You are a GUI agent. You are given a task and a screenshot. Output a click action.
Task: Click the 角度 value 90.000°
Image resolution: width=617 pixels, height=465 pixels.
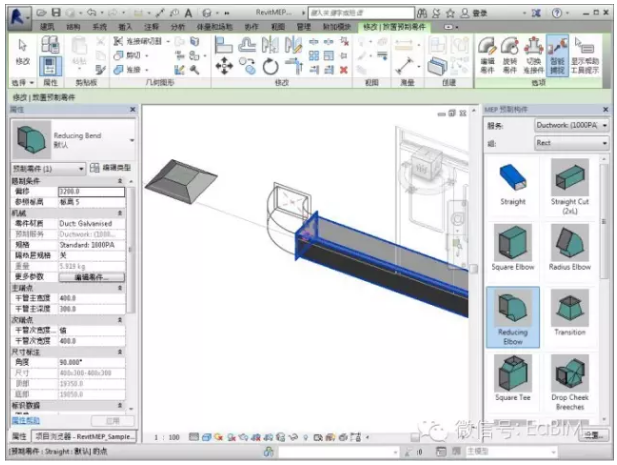point(91,362)
